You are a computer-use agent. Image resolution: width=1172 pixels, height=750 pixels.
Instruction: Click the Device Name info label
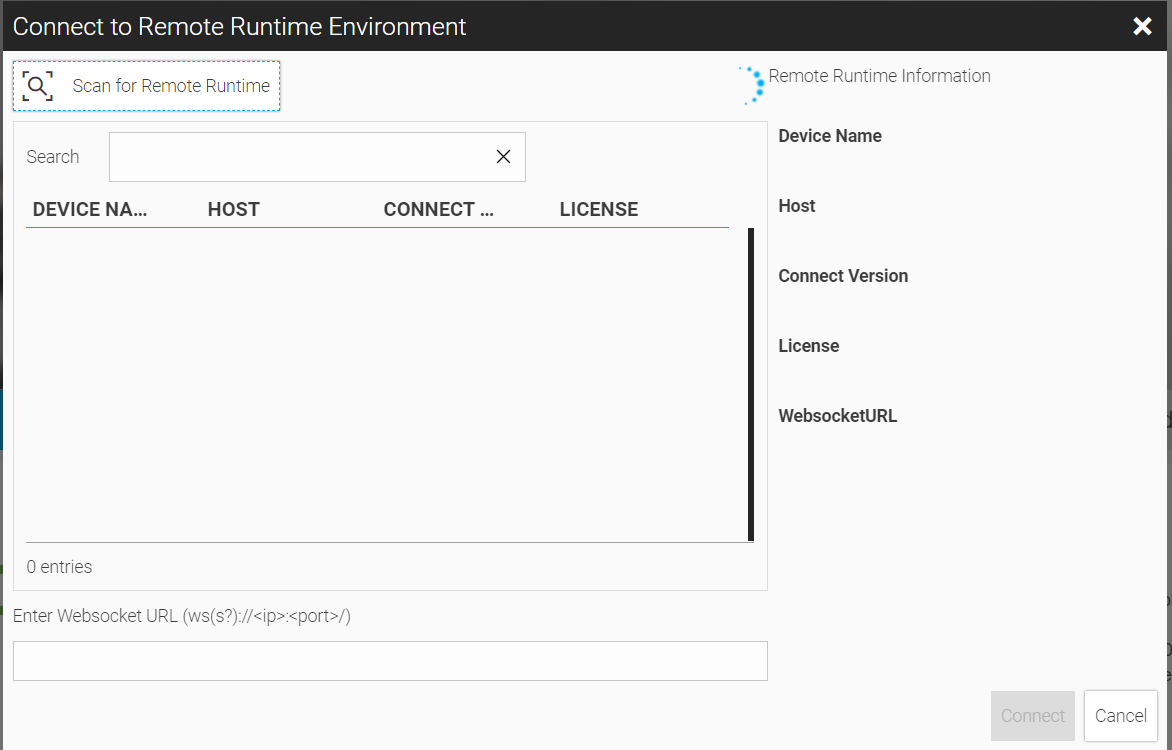[x=830, y=136]
